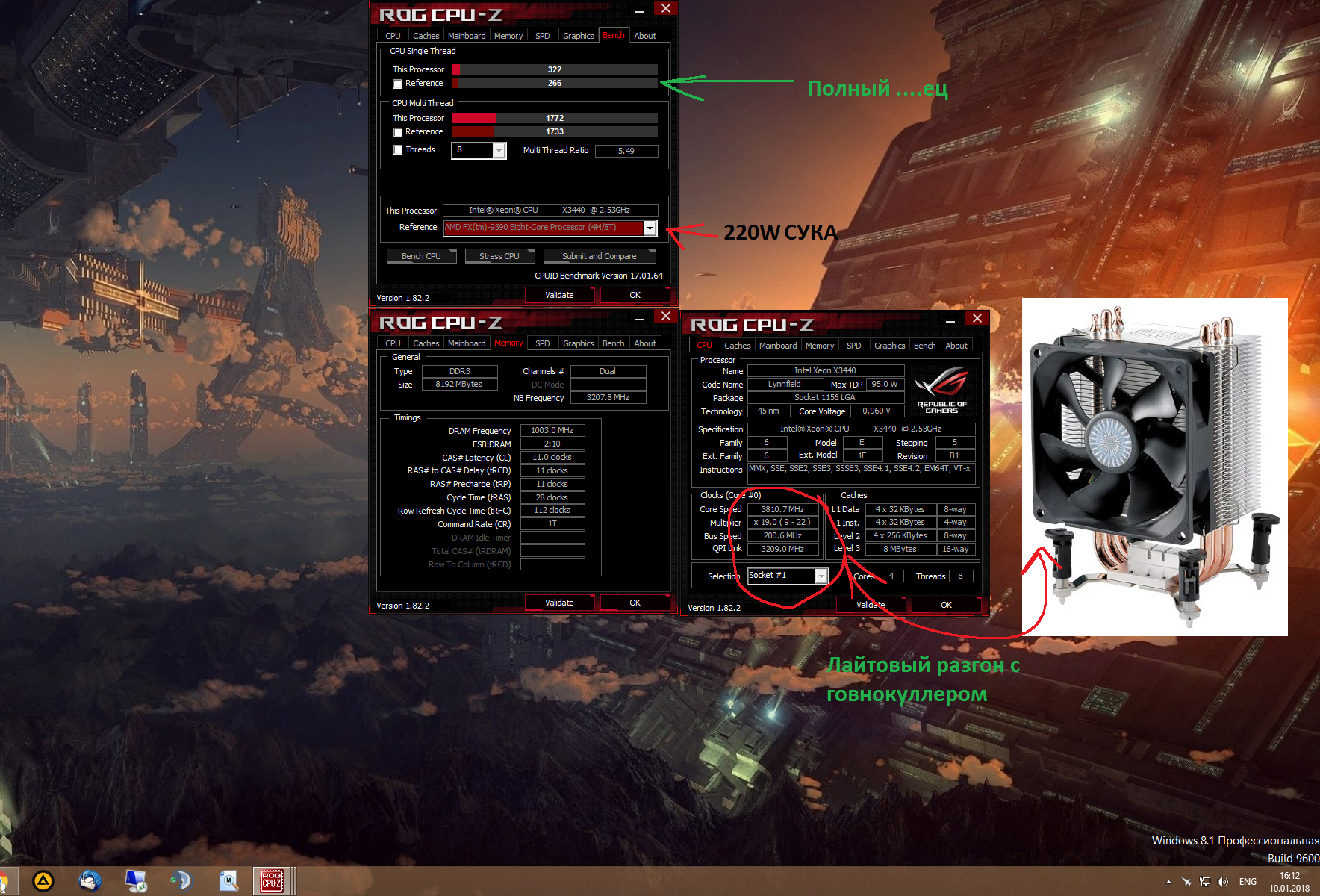The width and height of the screenshot is (1320, 896).
Task: Click OK in the Memory window
Action: (x=635, y=603)
